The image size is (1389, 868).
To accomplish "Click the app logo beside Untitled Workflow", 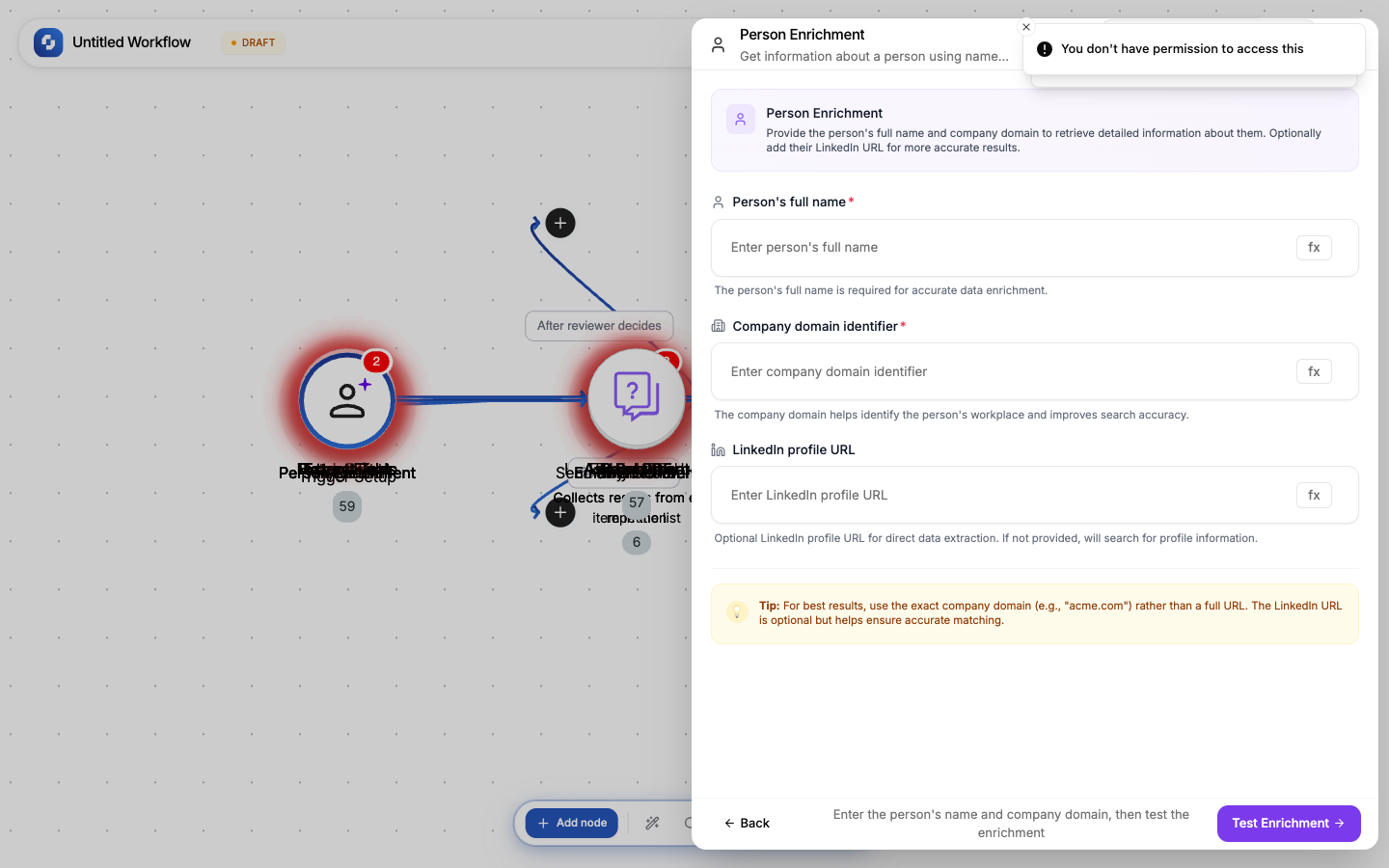I will click(48, 42).
